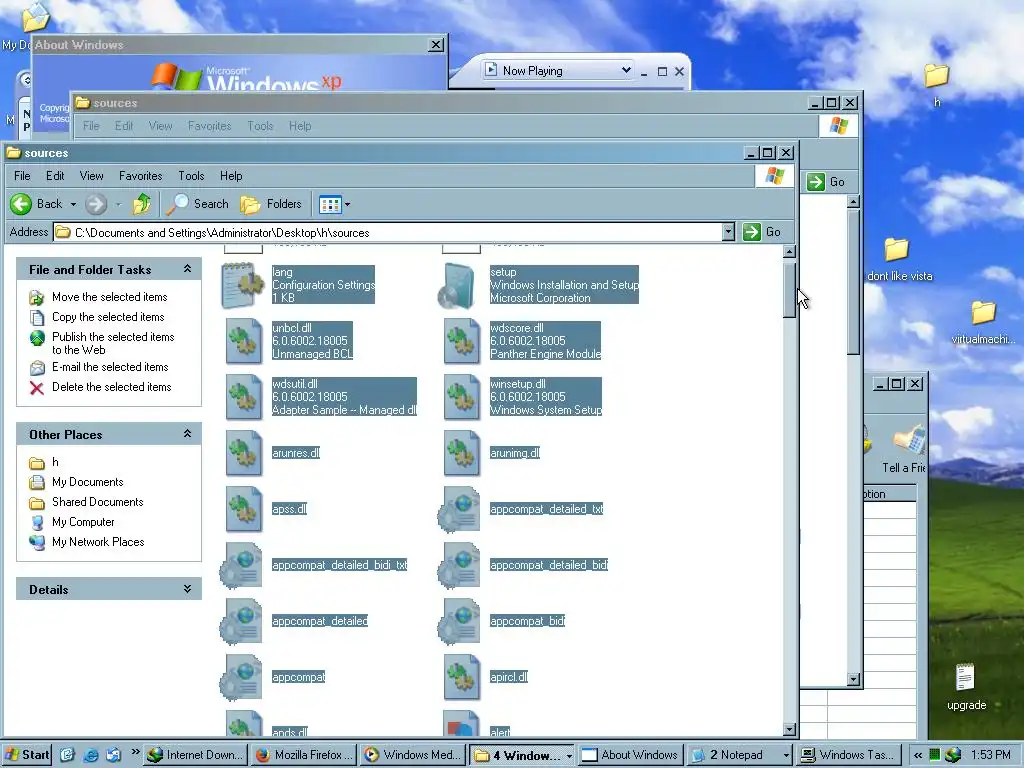Select the appcompat_bidi file icon
Screen dimensions: 1024x768
pos(459,622)
